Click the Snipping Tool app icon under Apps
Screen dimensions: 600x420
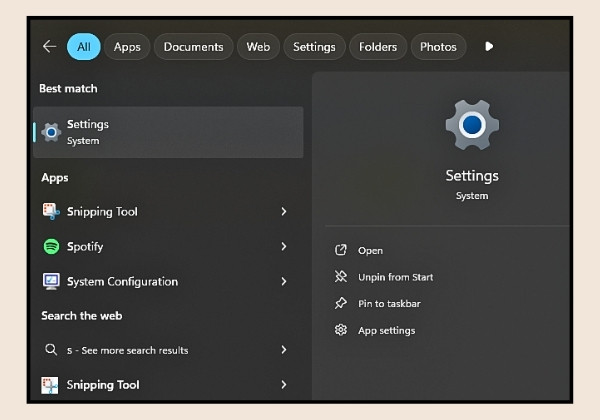coord(51,212)
